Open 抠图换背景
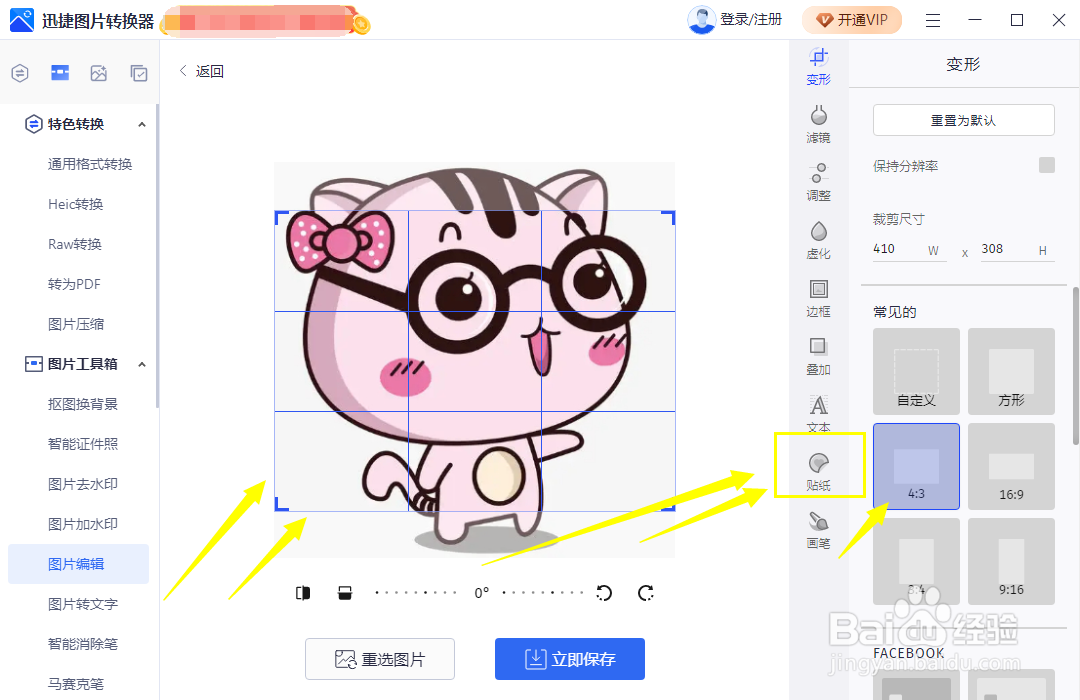The width and height of the screenshot is (1080, 700). pyautogui.click(x=83, y=404)
